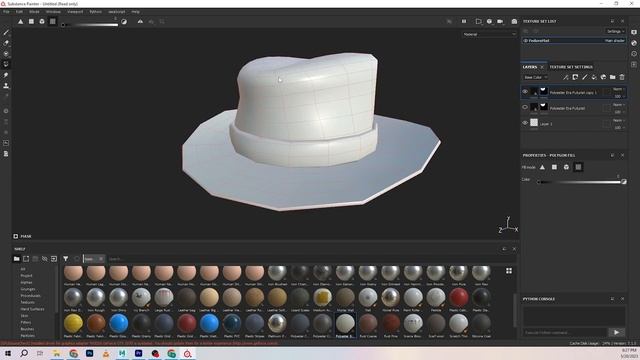Select the Projection tool in left toolbar
The height and width of the screenshot is (360, 640).
coord(6,53)
